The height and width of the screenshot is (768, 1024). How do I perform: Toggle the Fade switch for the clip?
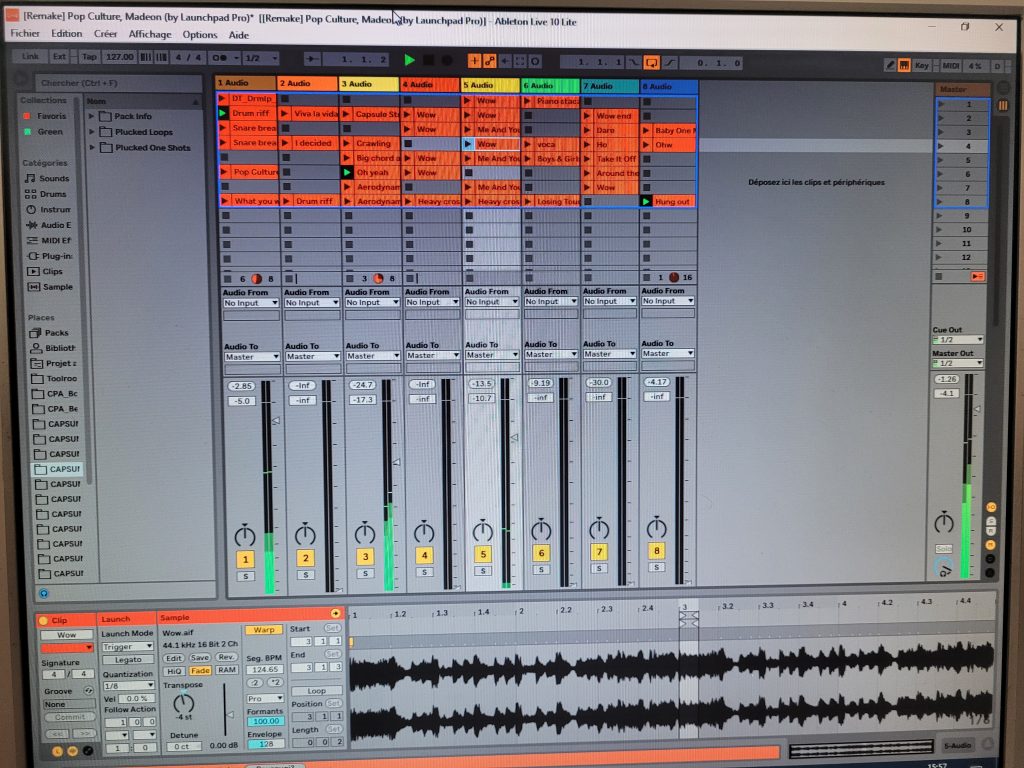click(x=200, y=671)
